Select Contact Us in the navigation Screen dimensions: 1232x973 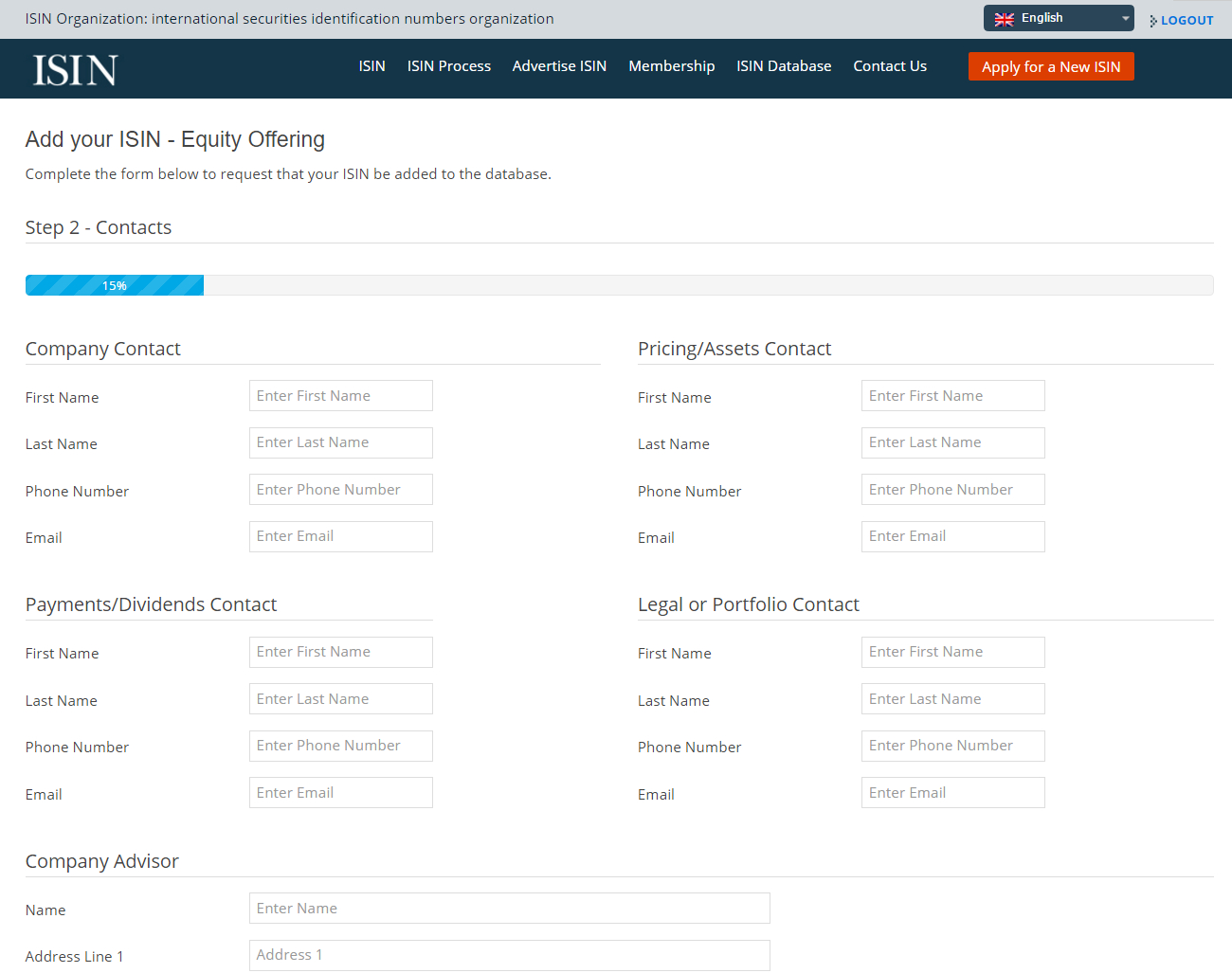(x=890, y=66)
